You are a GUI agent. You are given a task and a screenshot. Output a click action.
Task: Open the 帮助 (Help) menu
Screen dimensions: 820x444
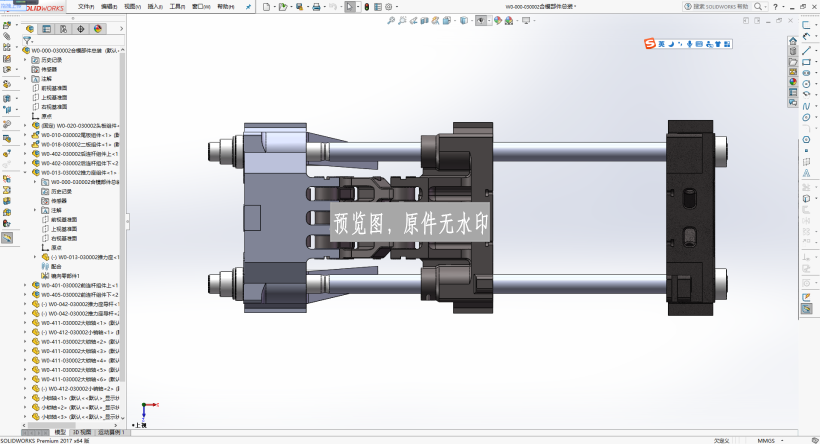coord(225,7)
